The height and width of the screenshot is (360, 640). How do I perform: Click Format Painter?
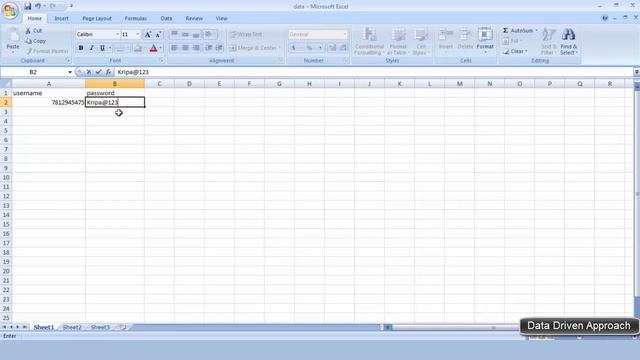click(x=47, y=51)
